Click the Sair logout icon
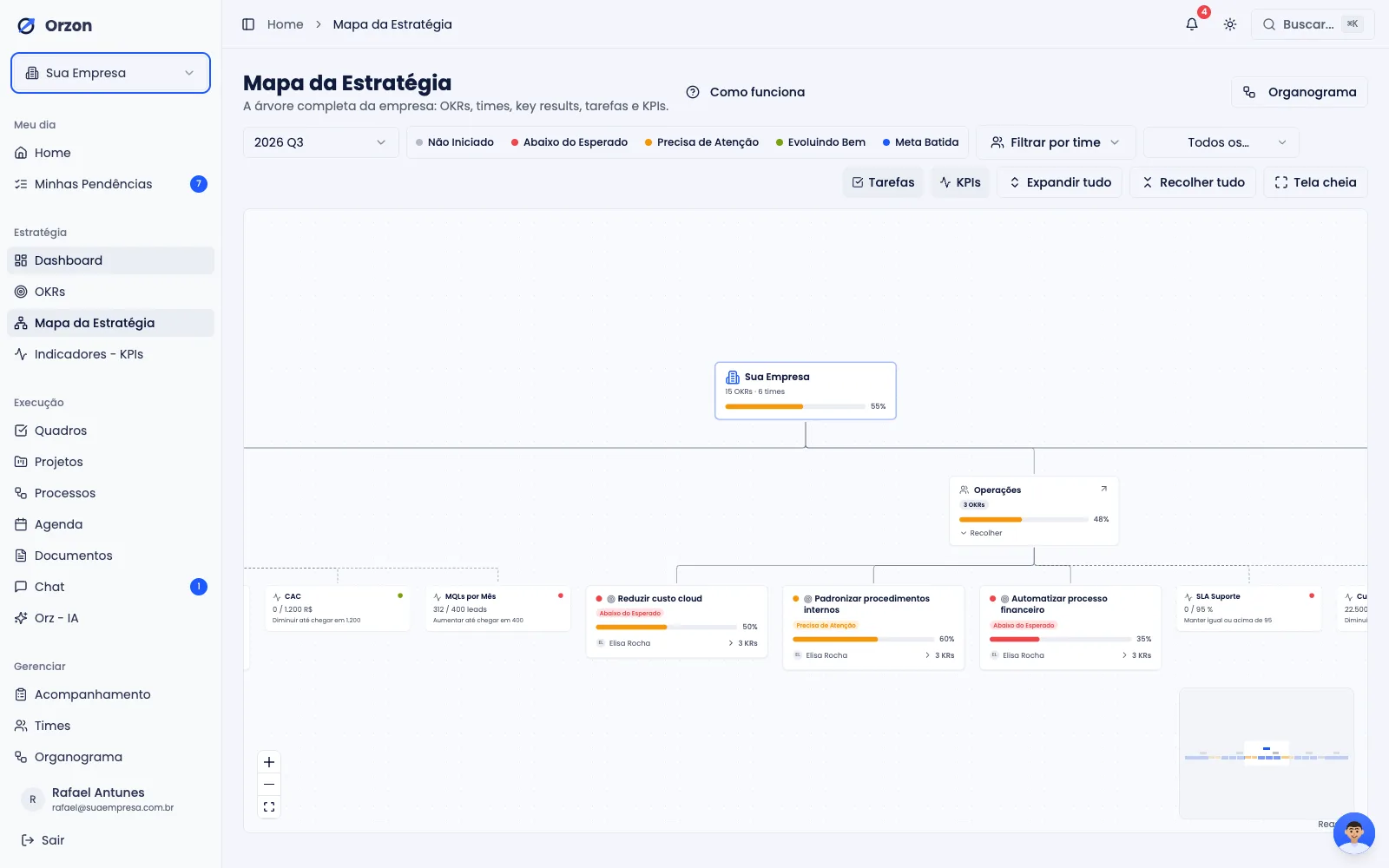This screenshot has width=1389, height=868. point(28,840)
